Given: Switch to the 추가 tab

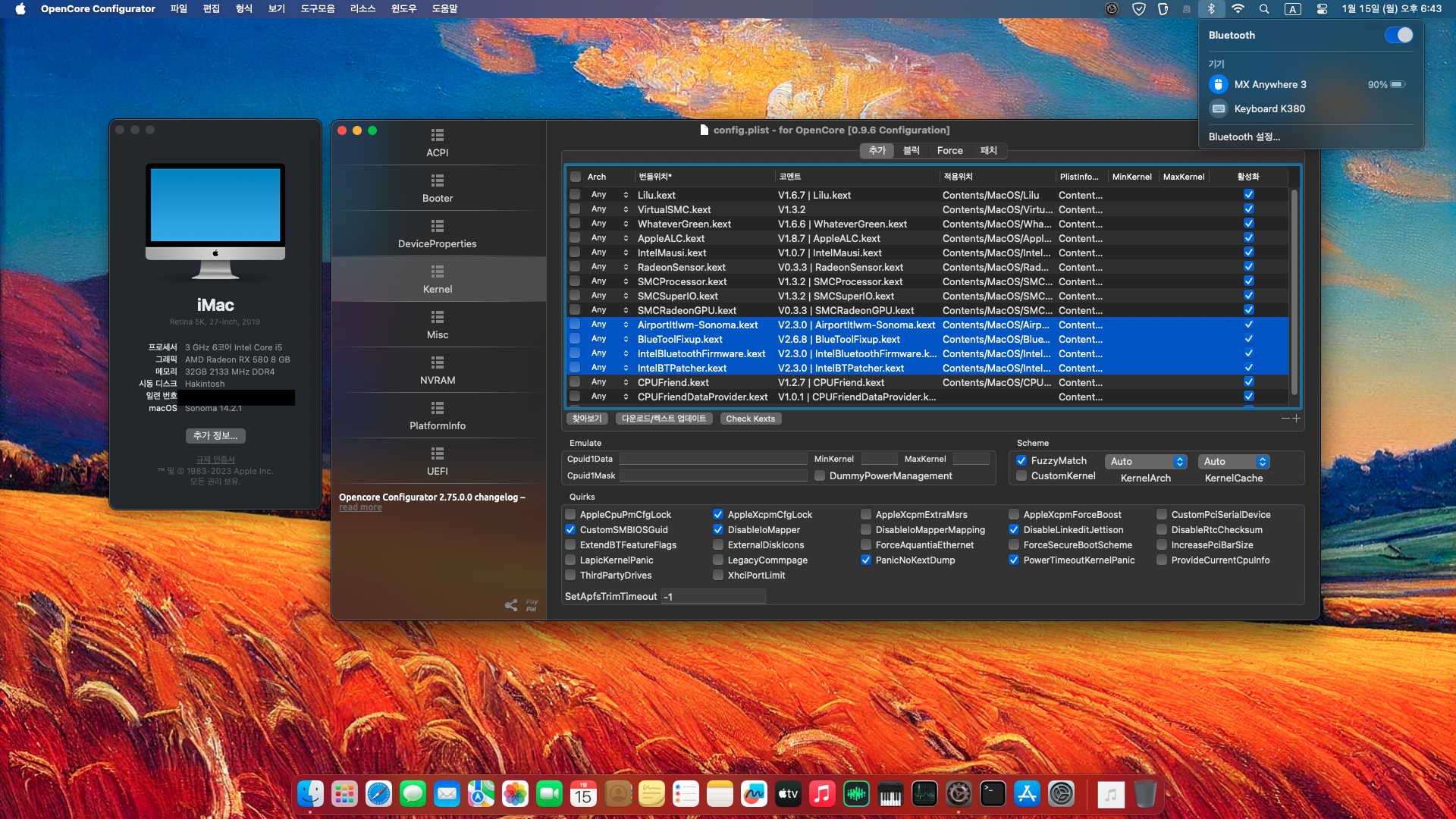Looking at the screenshot, I should coord(877,150).
